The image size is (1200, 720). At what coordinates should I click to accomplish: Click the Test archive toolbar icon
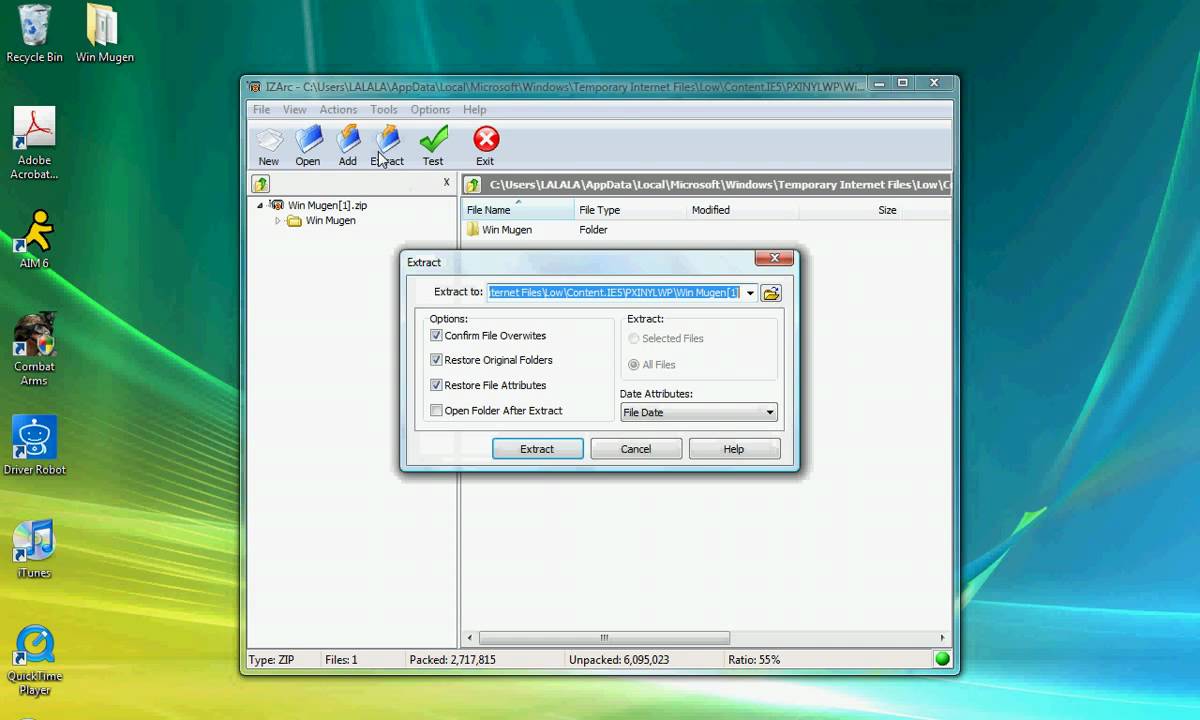click(433, 146)
